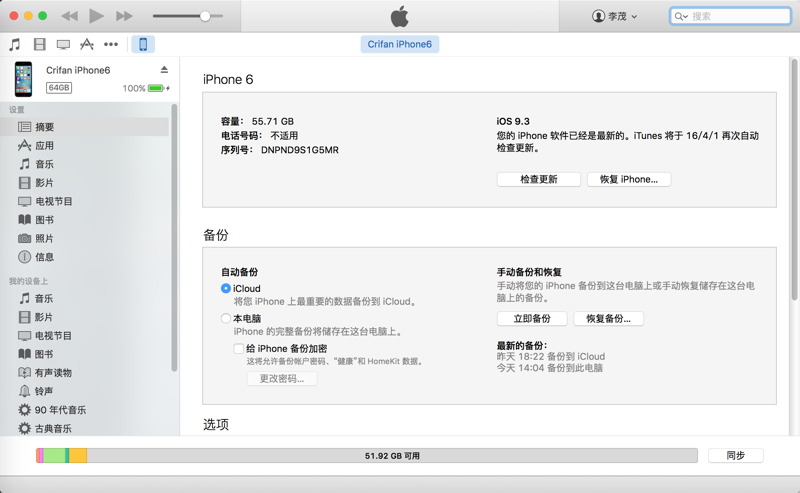This screenshot has width=800, height=493.
Task: Click the Apple logo in the status display
Action: click(399, 16)
